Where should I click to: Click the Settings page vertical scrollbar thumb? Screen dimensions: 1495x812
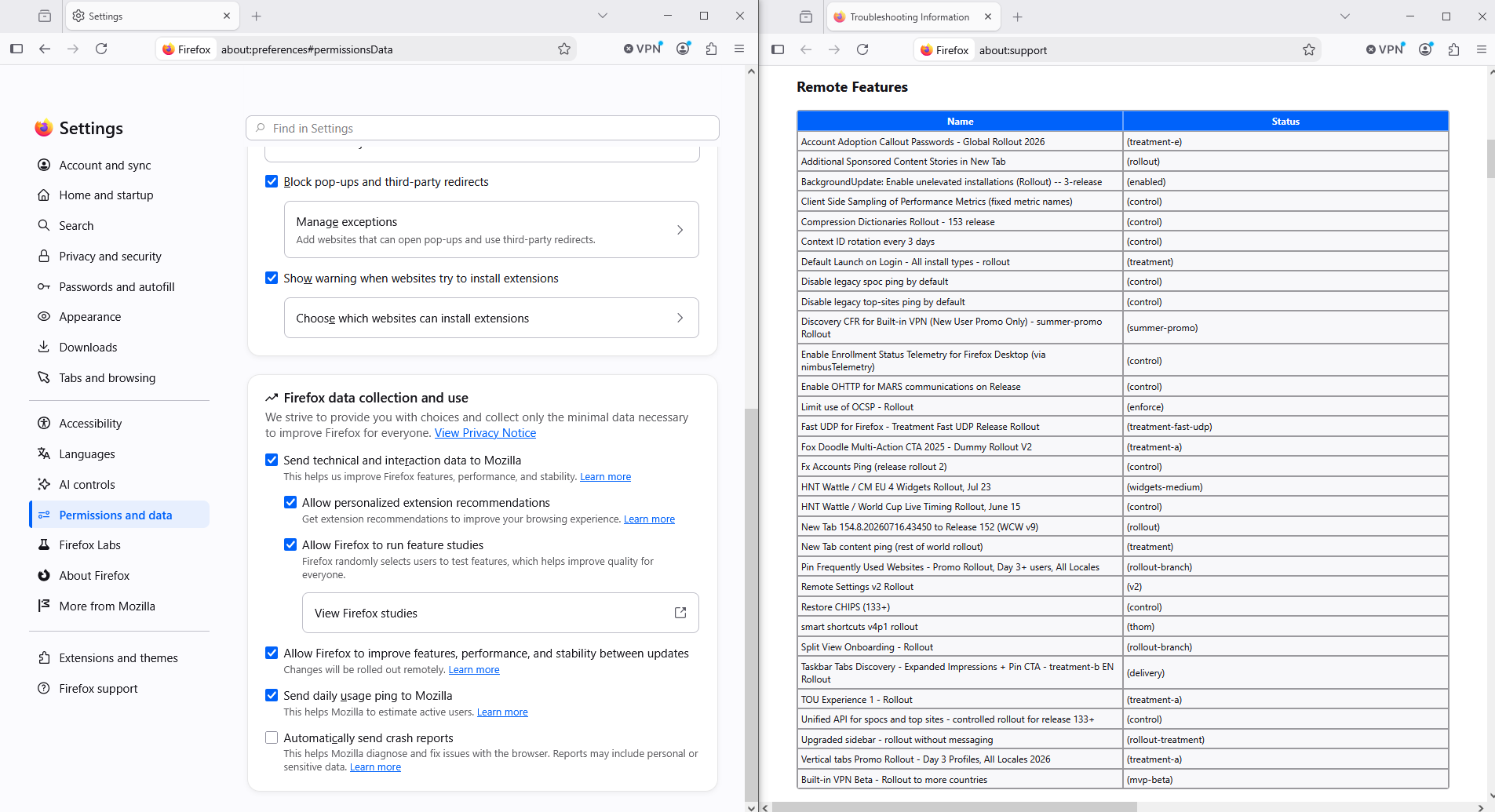pyautogui.click(x=751, y=604)
